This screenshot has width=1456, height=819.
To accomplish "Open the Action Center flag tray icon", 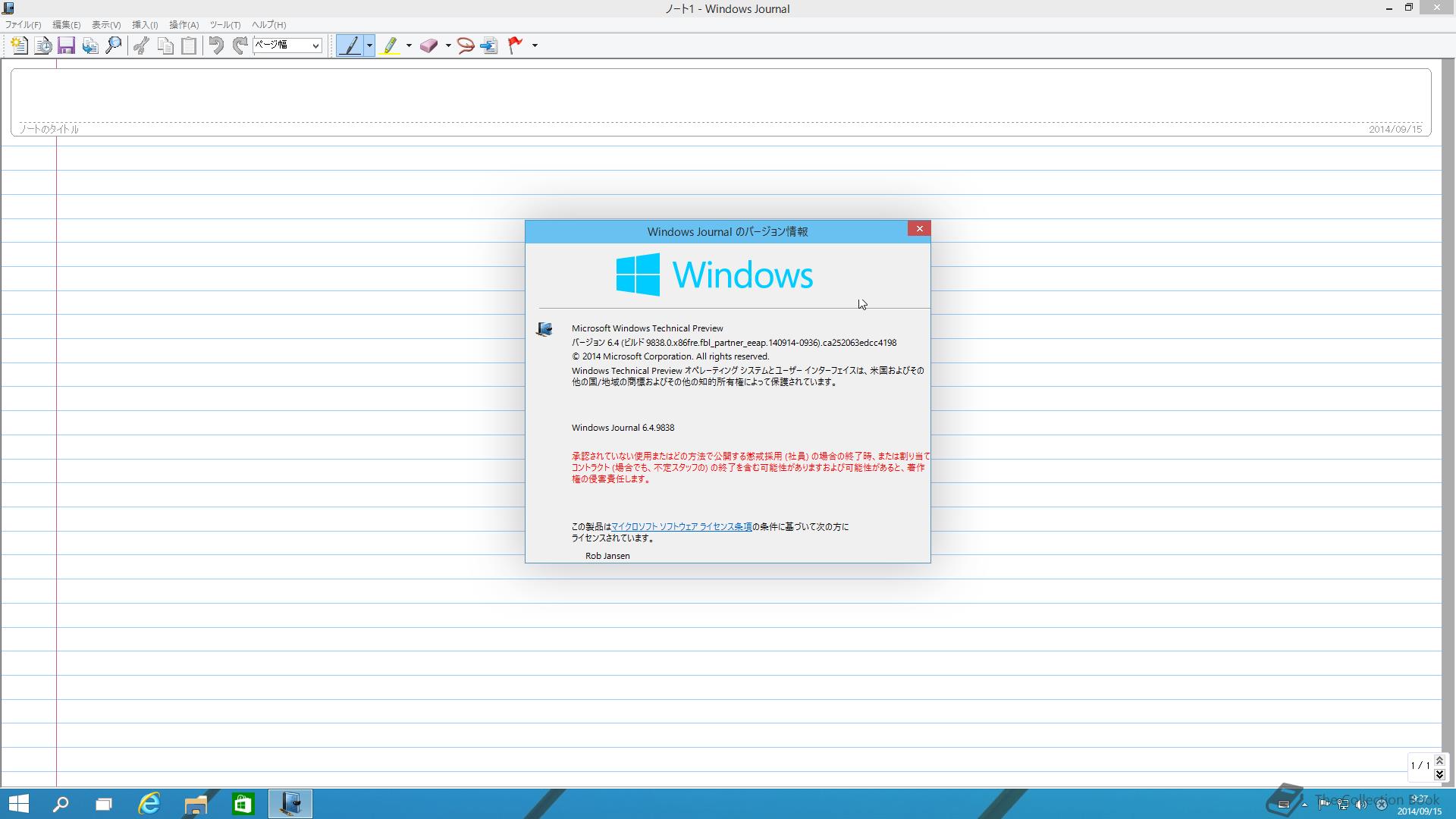I will (x=1323, y=805).
